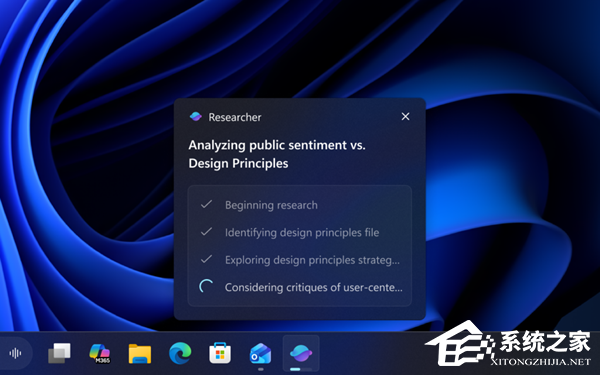
Task: Click the checkmark next to Exploring design principles
Action: point(206,259)
